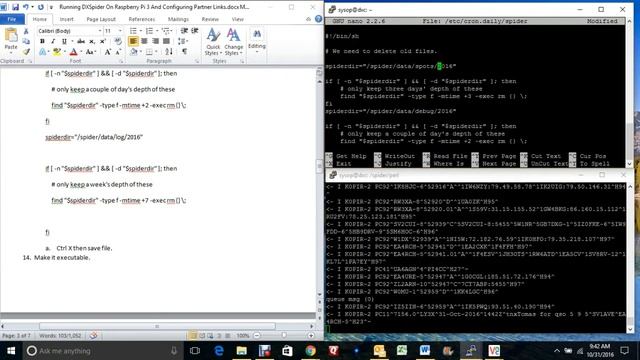This screenshot has height=360, width=640.
Task: Switch to the View ribbon tab
Action: 238,19
